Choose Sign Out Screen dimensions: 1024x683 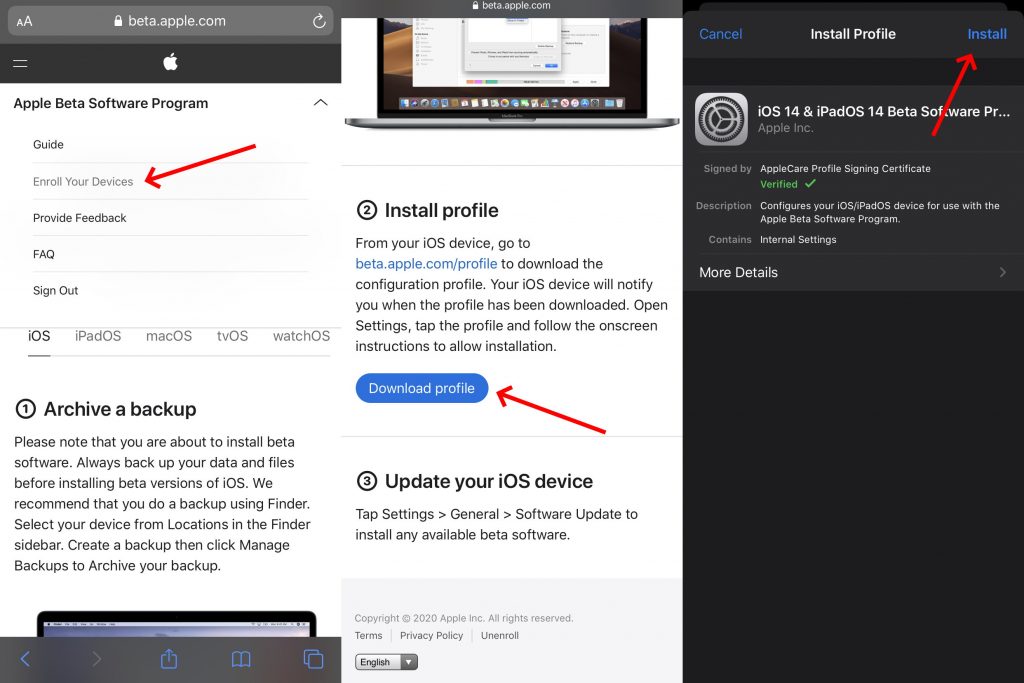pos(56,291)
